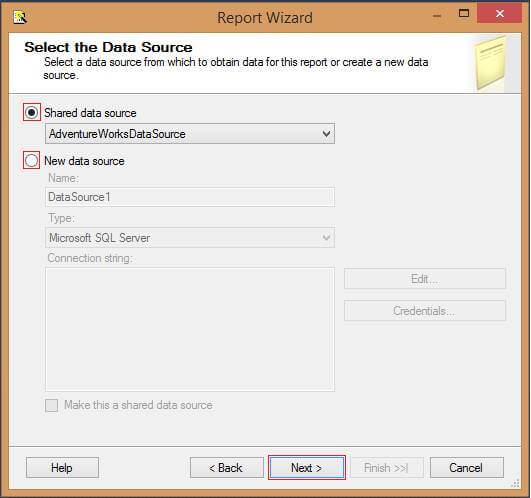Maximize the Report Wizard window
This screenshot has height=498, width=531.
click(464, 14)
